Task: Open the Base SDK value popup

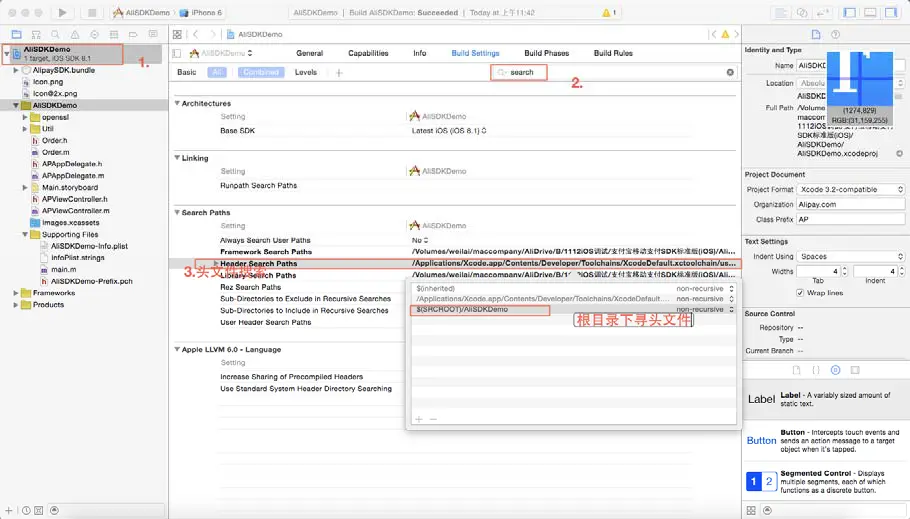Action: pyautogui.click(x=449, y=131)
